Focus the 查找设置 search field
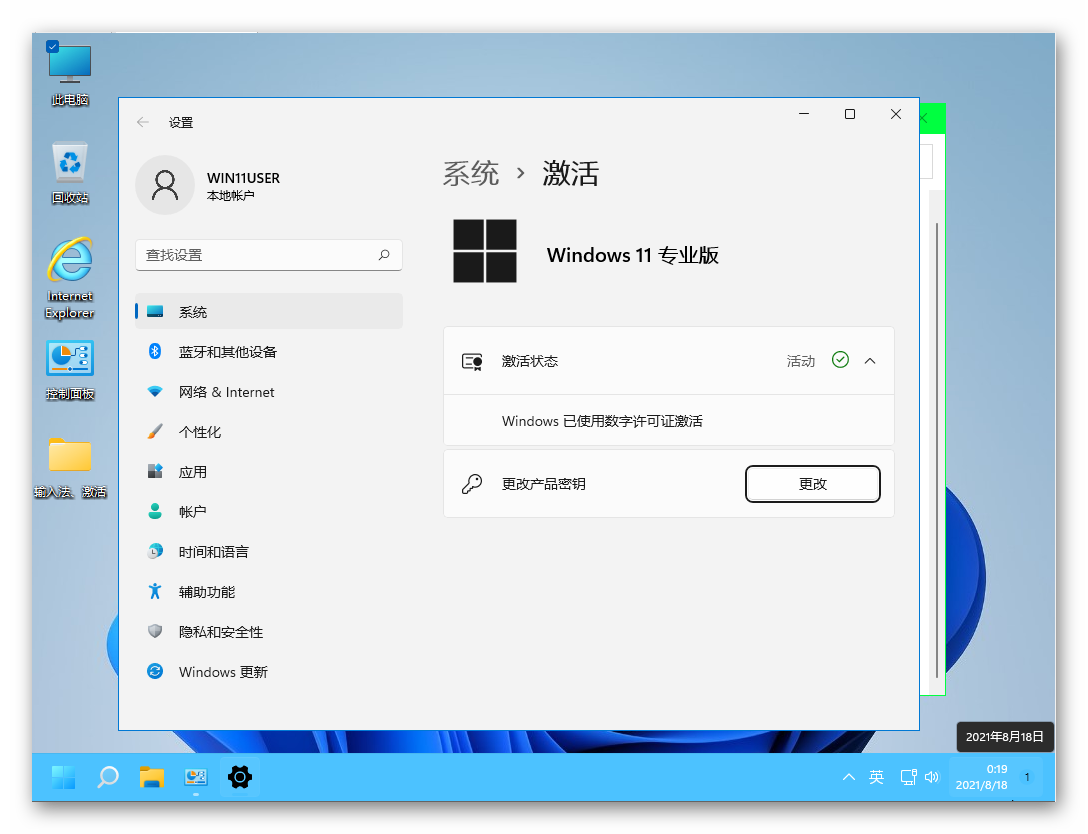The width and height of the screenshot is (1088, 834). pyautogui.click(x=269, y=255)
